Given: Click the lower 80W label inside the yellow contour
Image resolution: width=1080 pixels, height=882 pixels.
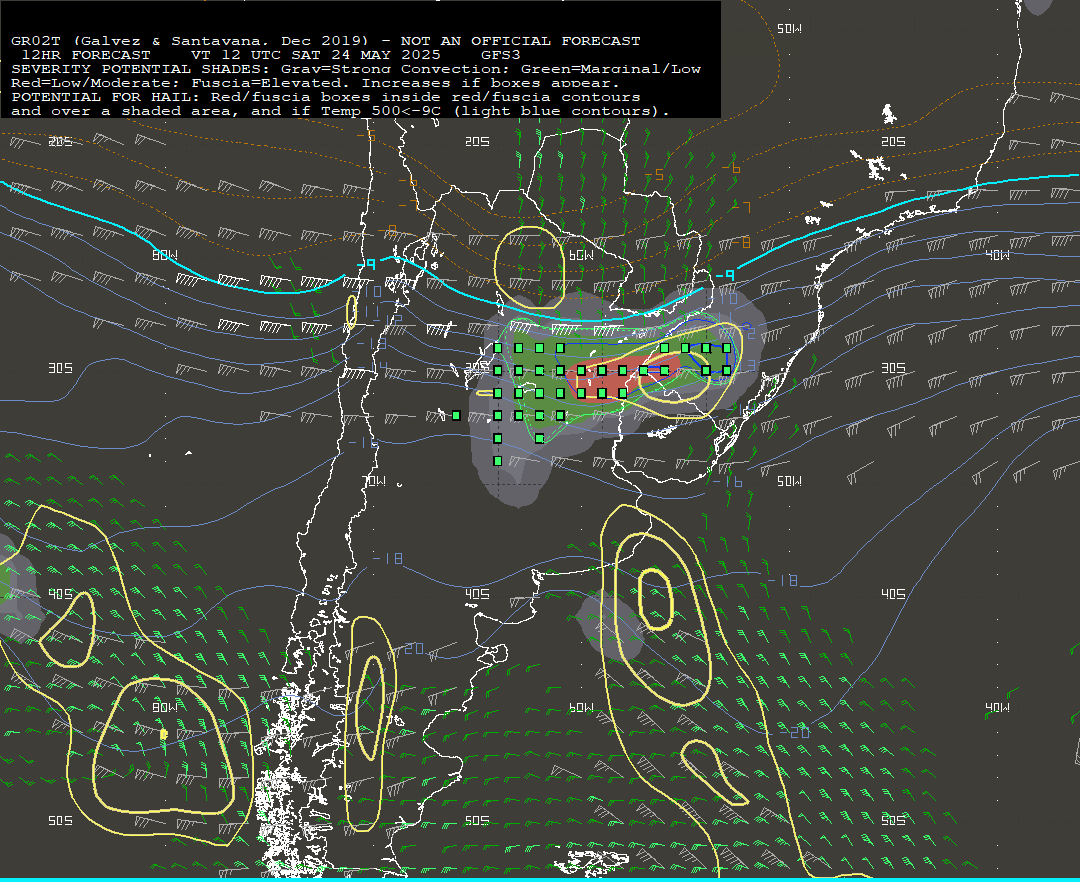Looking at the screenshot, I should point(165,707).
